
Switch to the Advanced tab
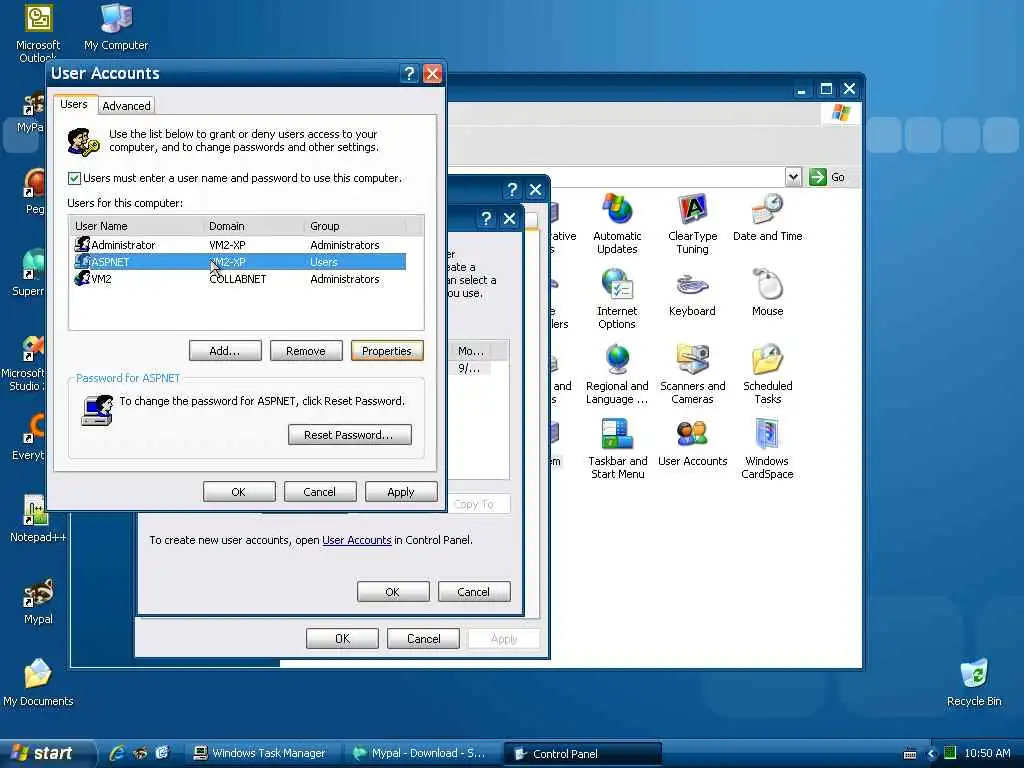tap(126, 106)
